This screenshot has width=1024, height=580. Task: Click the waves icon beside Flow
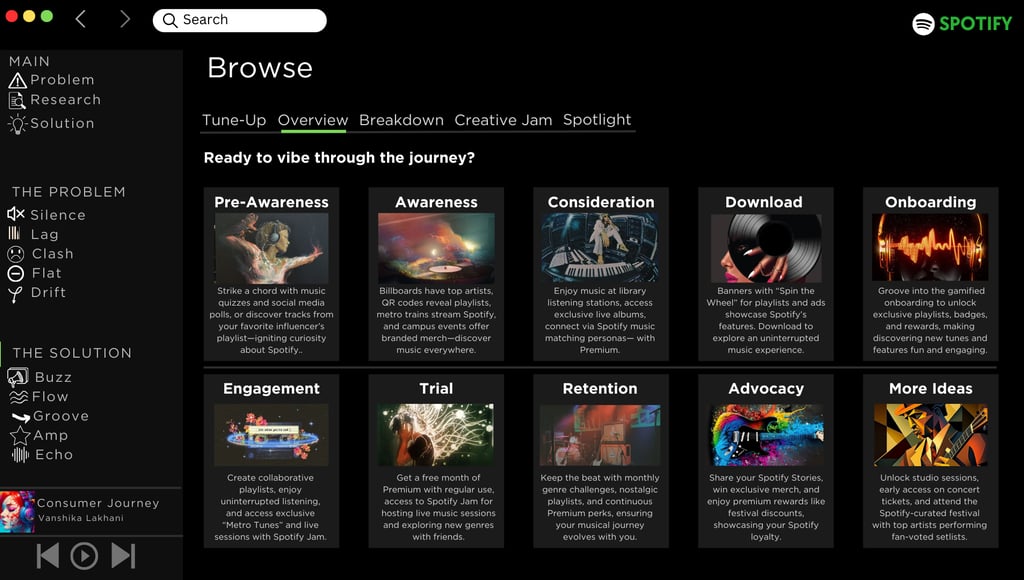point(18,397)
